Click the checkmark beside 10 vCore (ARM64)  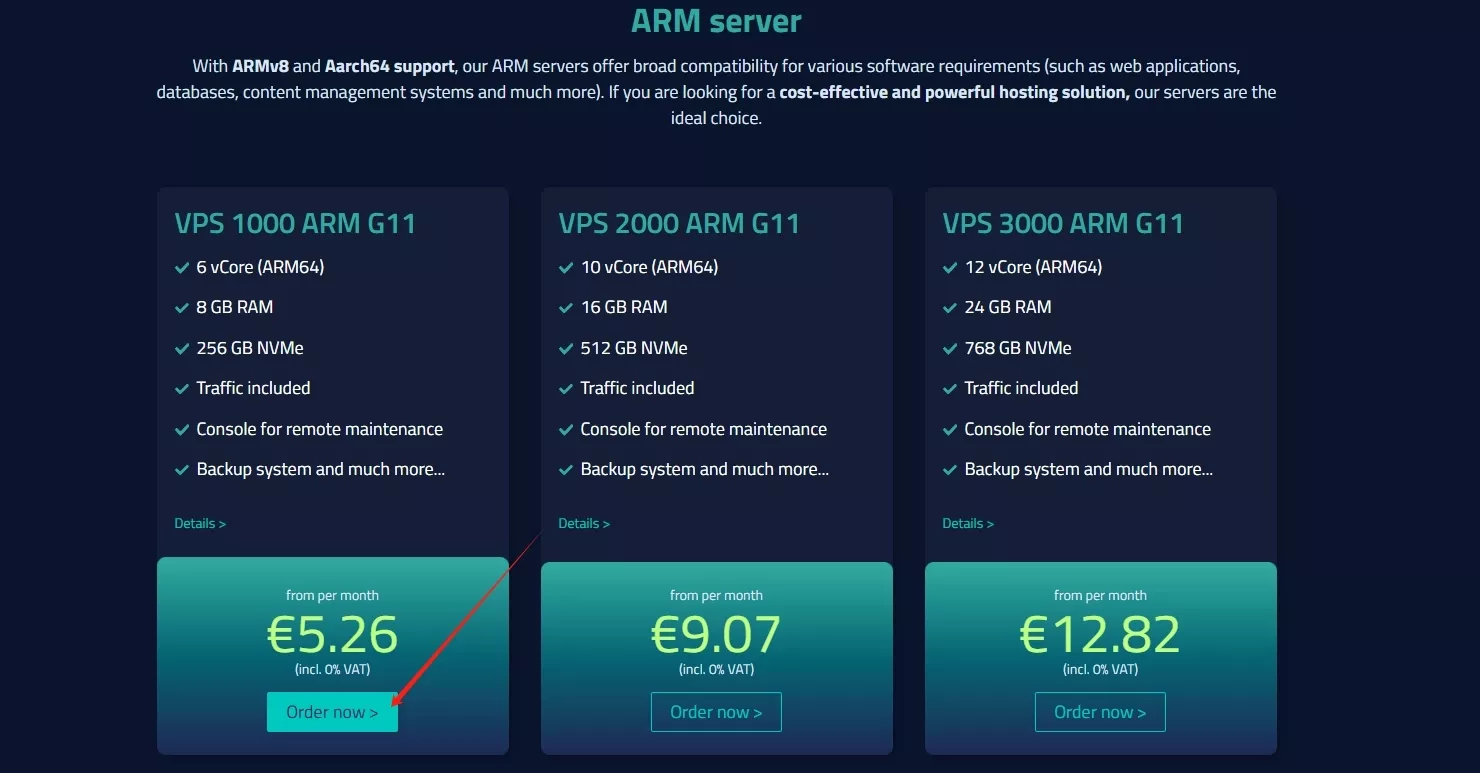(x=566, y=268)
